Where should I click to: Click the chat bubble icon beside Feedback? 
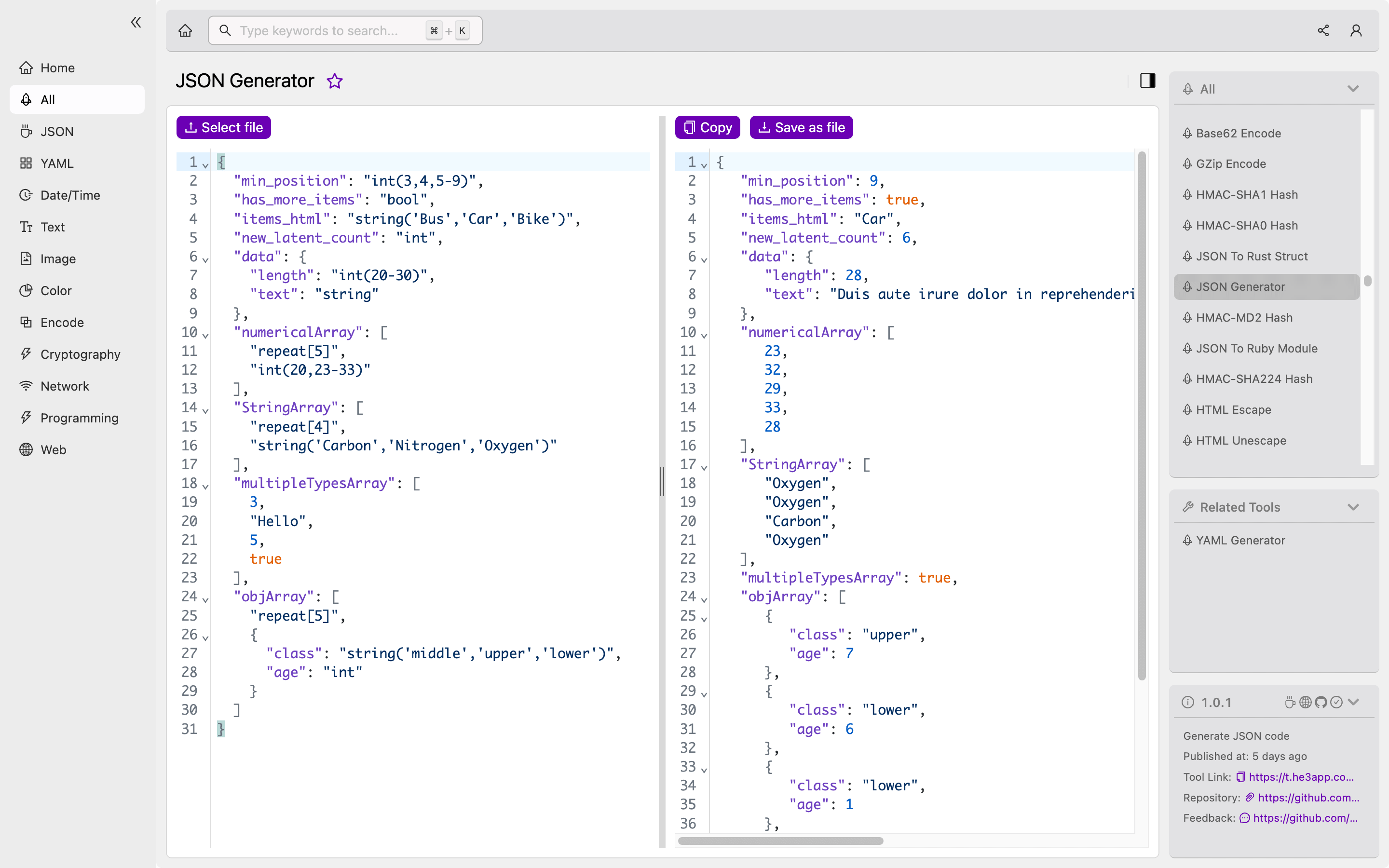[x=1244, y=818]
